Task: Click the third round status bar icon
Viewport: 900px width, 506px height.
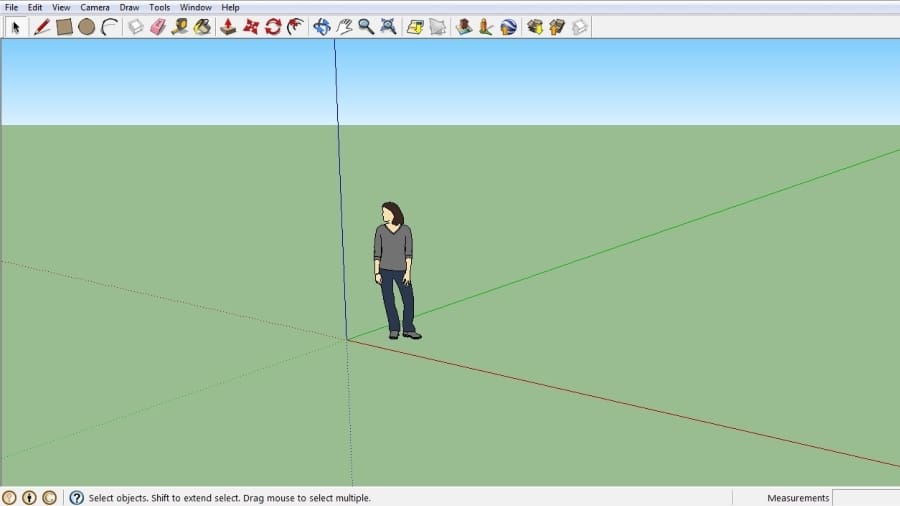Action: [49, 497]
